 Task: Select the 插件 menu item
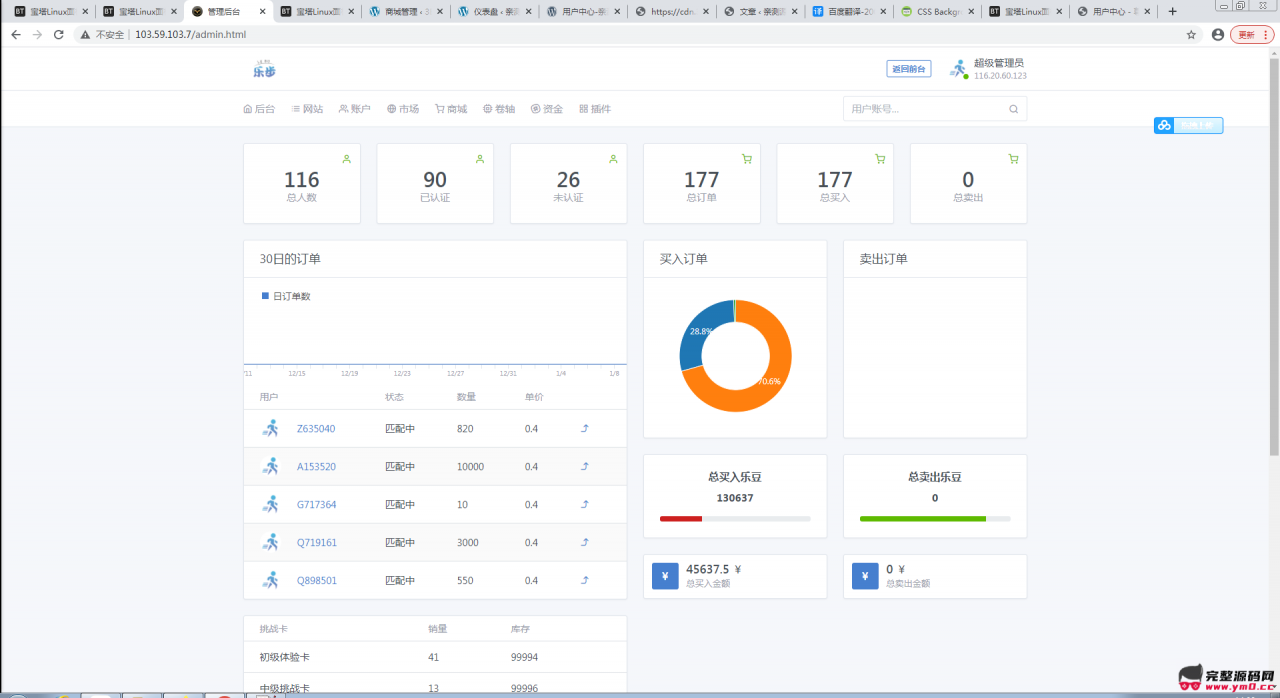(x=594, y=109)
